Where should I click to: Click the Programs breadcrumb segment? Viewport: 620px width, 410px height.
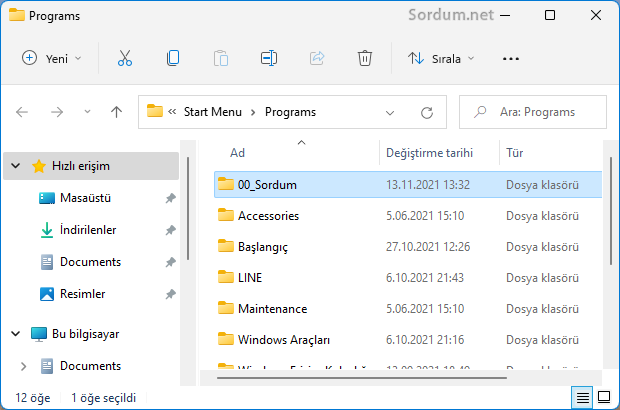(x=290, y=112)
